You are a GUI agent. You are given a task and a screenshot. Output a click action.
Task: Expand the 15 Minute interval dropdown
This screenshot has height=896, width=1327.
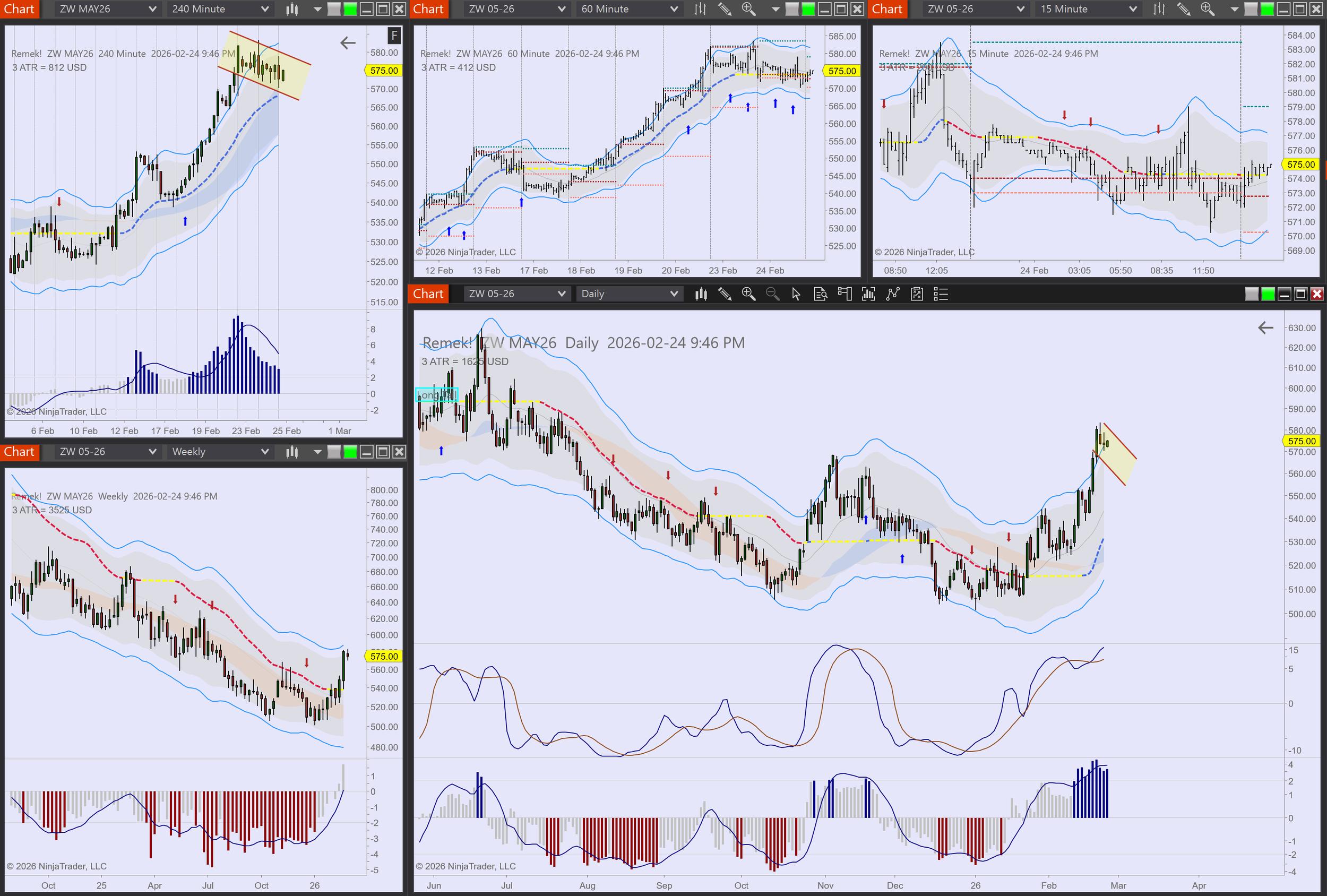1088,9
